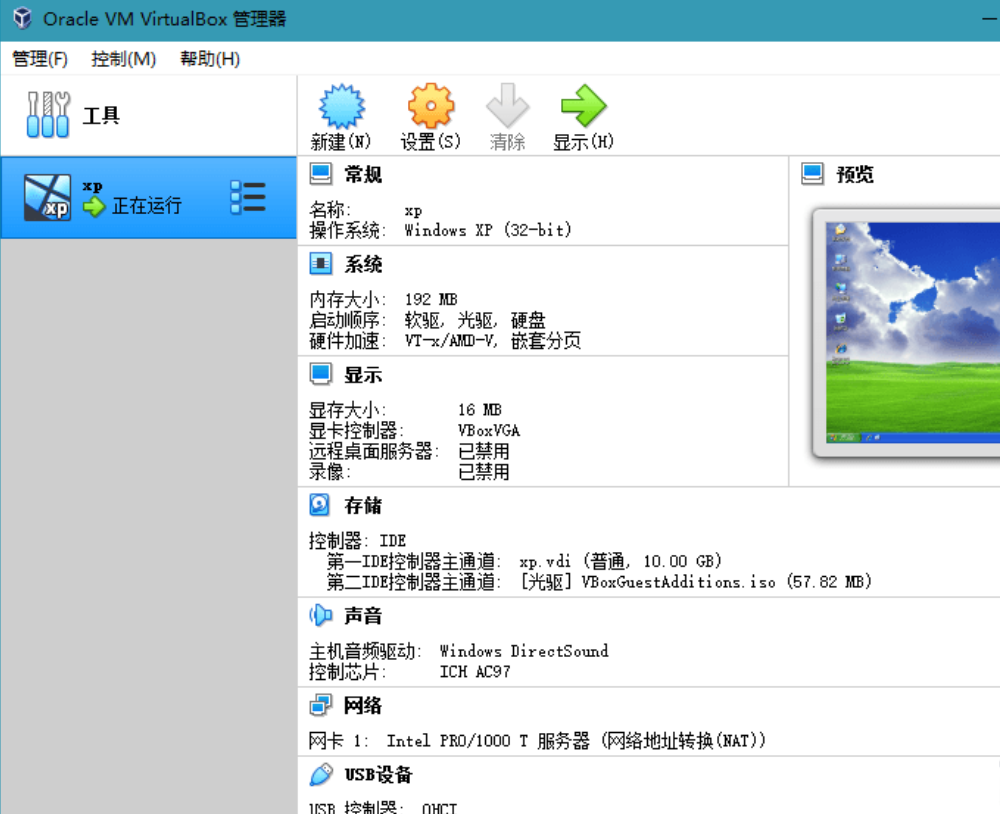
Task: Click the "192 MB" memory value
Action: [430, 299]
